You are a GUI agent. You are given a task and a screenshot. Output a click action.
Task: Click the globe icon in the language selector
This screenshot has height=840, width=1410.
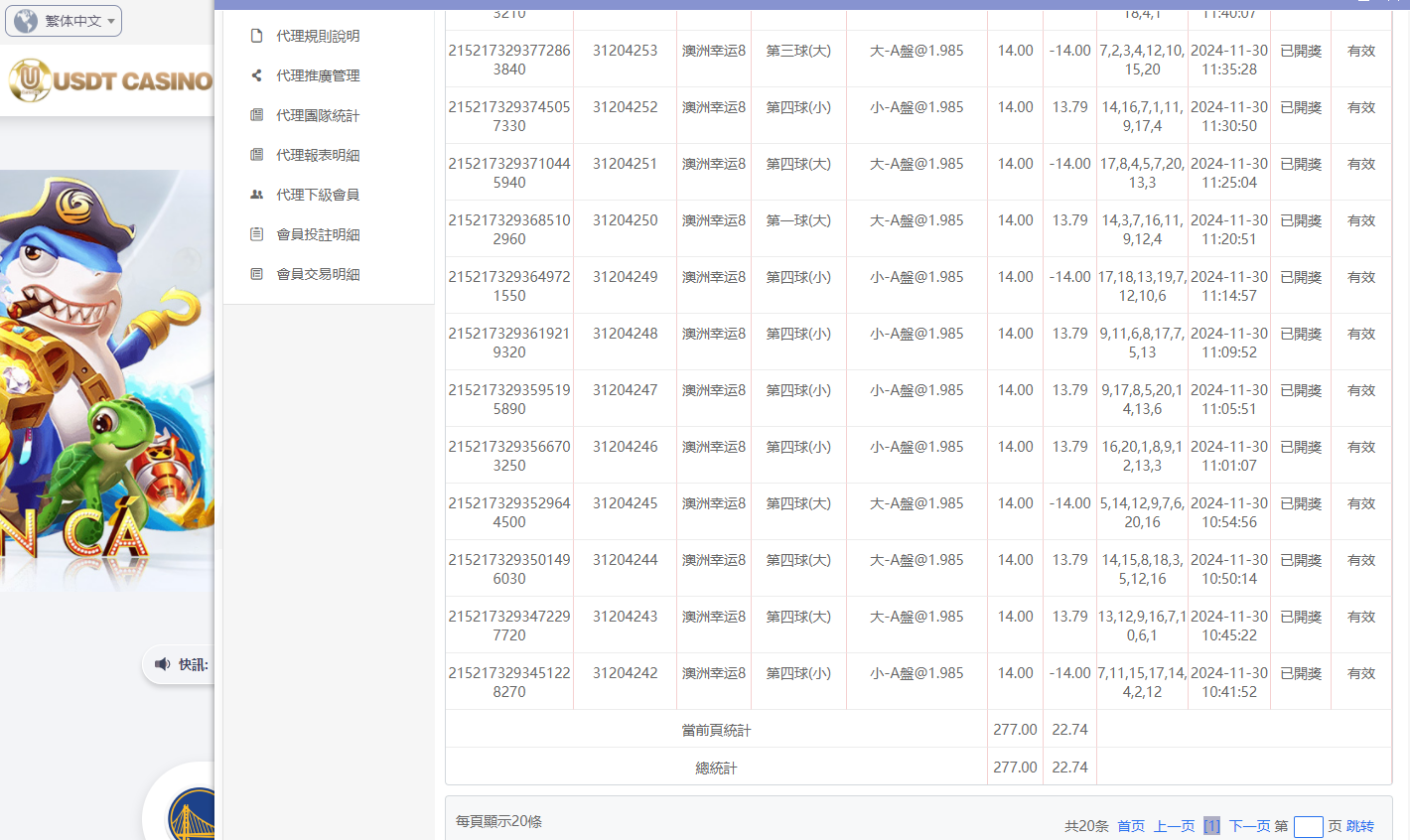25,19
